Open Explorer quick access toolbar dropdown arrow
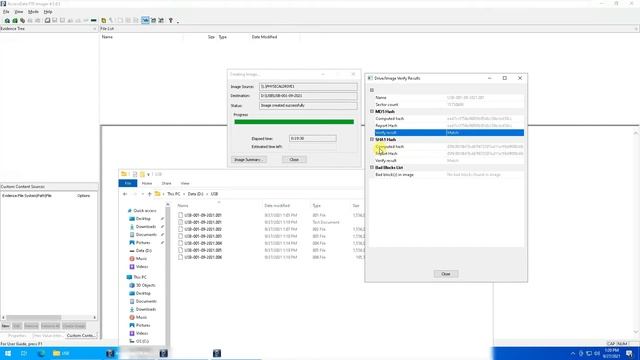This screenshot has width=640, height=360. coord(149,175)
